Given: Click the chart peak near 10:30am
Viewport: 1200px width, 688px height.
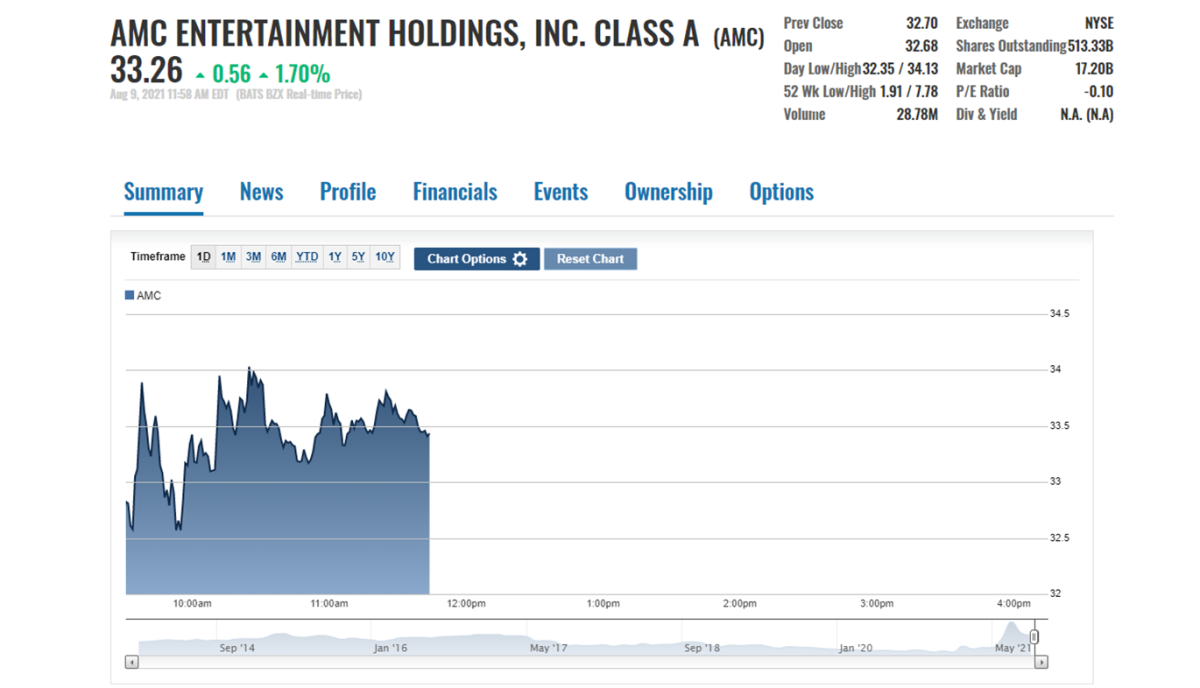Looking at the screenshot, I should (249, 369).
